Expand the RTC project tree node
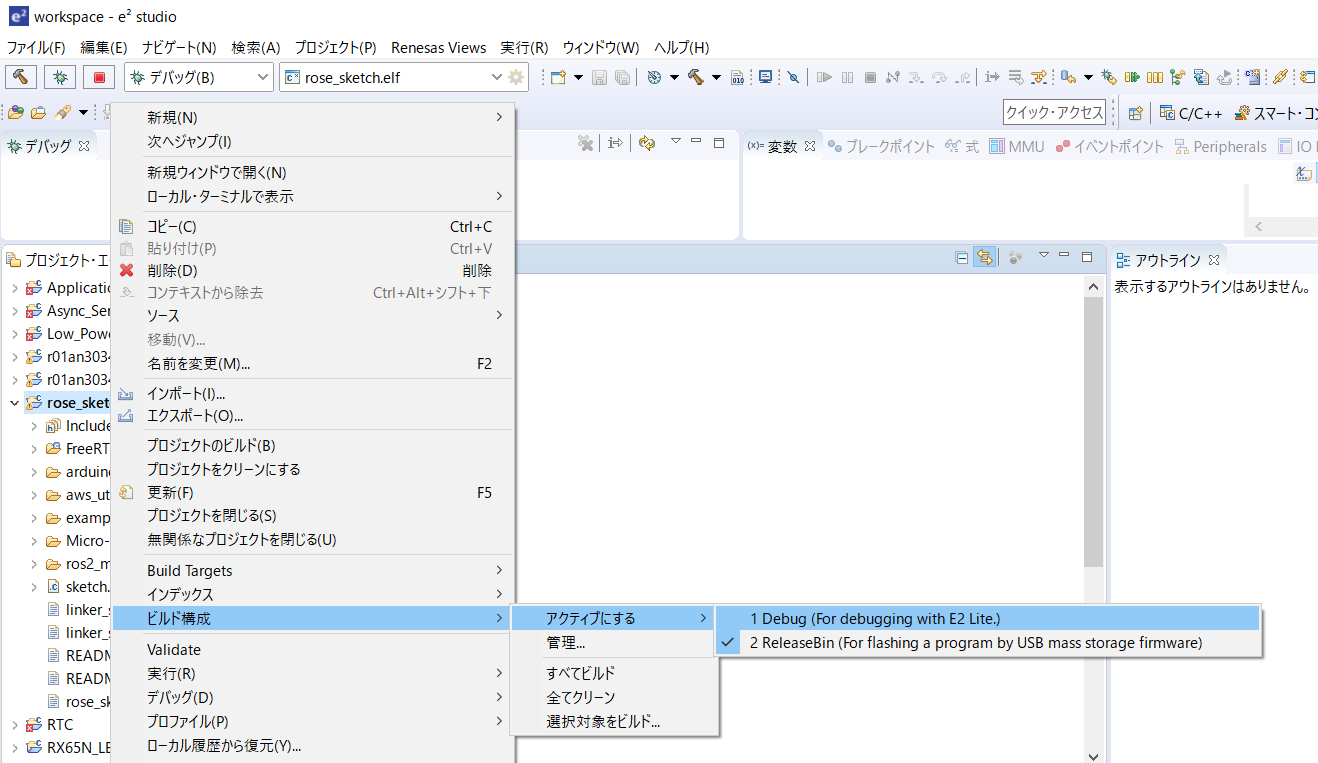Screen dimensions: 1318x763 (14, 724)
